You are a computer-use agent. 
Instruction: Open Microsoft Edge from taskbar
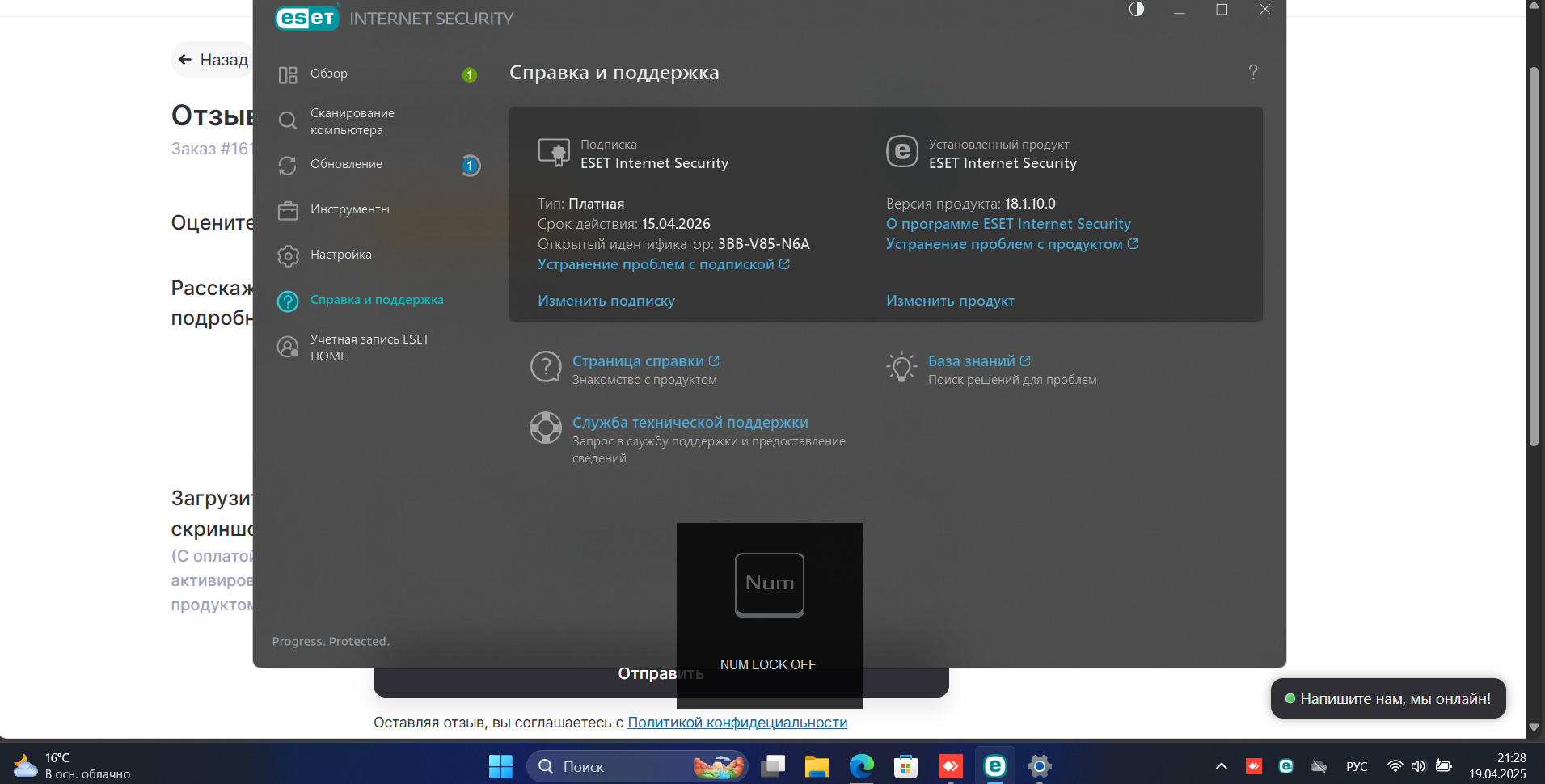coord(862,766)
